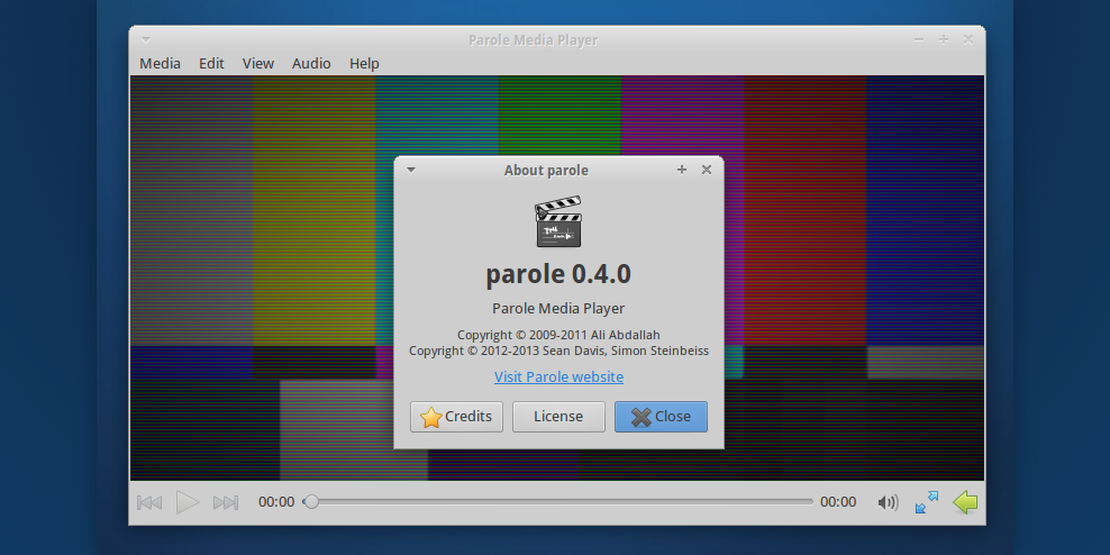Start playback with the play button
The image size is (1110, 555).
tap(188, 503)
